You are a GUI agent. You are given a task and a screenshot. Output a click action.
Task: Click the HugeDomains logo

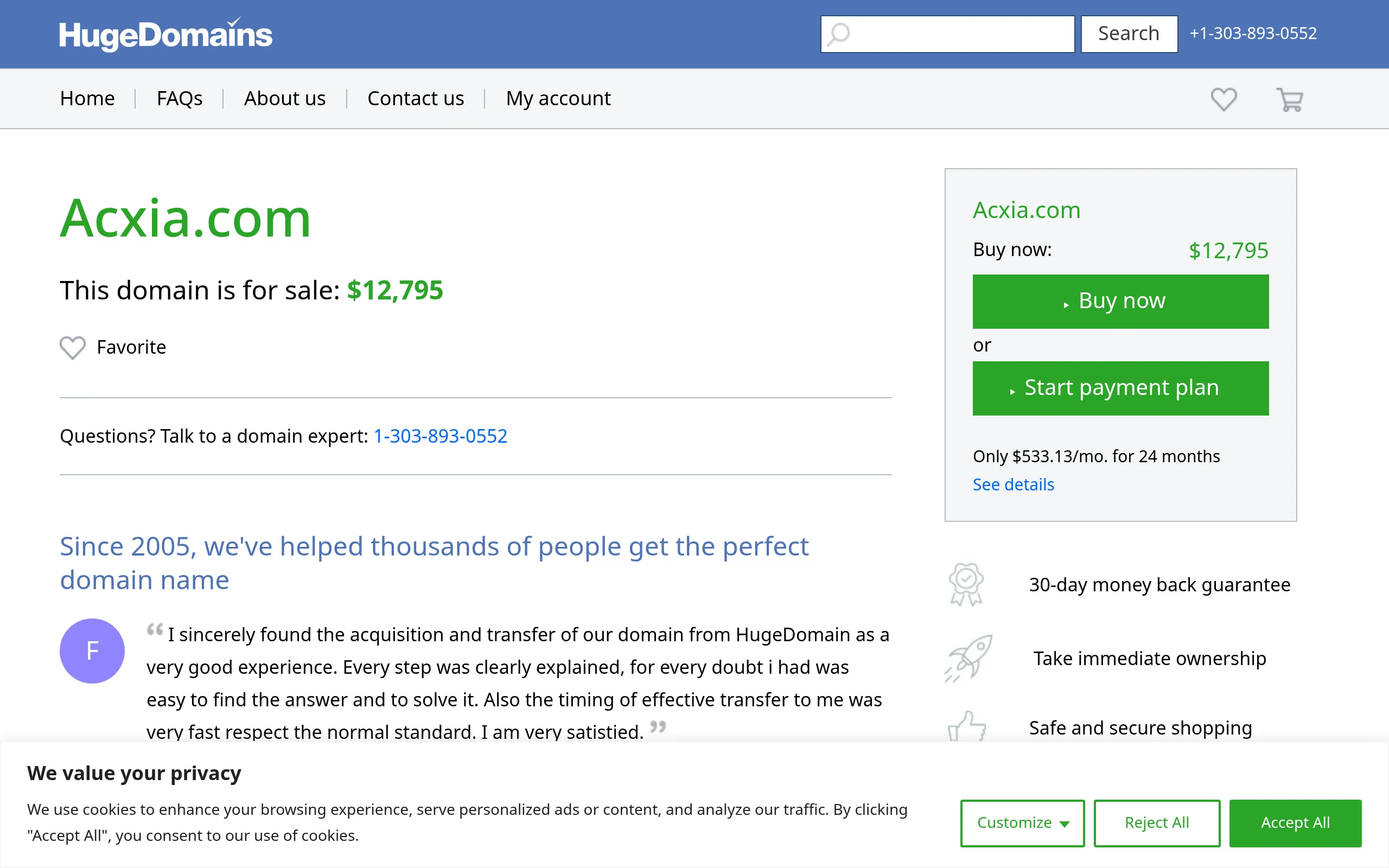165,34
